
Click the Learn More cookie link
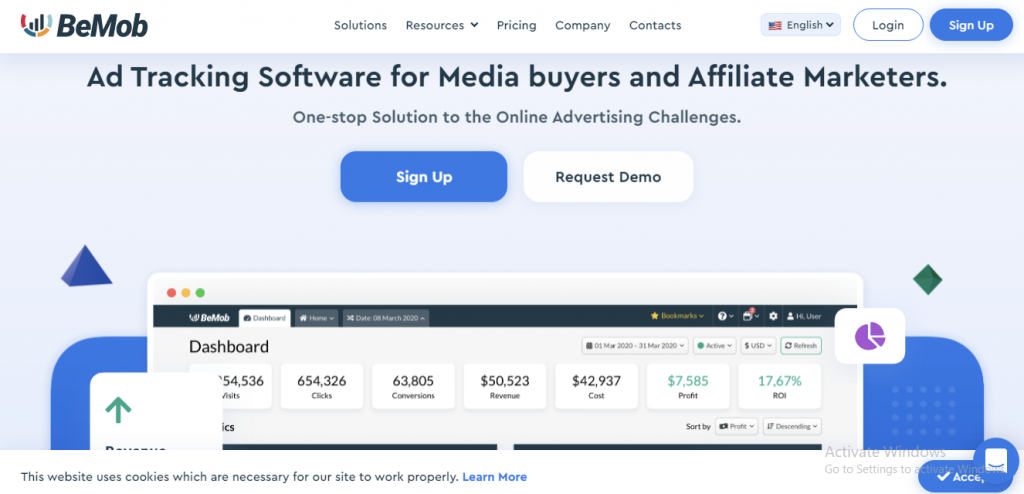tap(494, 477)
